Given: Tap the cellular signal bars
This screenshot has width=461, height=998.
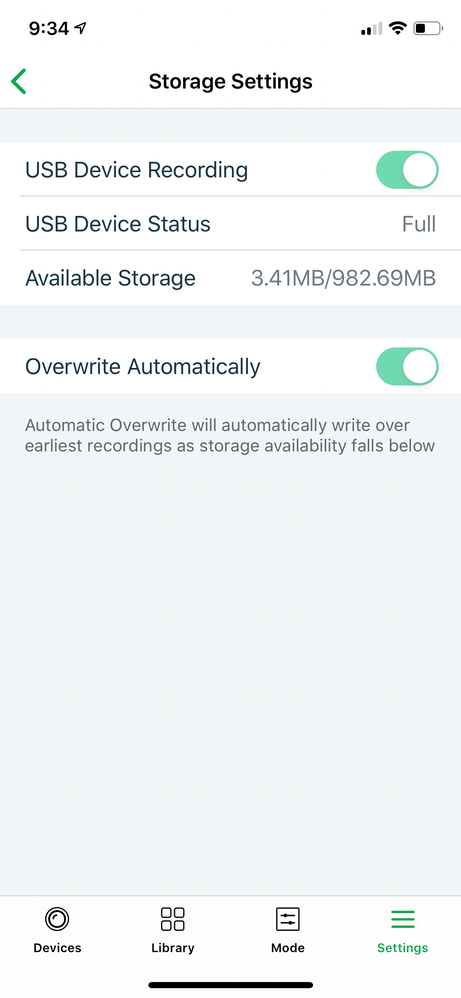Looking at the screenshot, I should [372, 29].
